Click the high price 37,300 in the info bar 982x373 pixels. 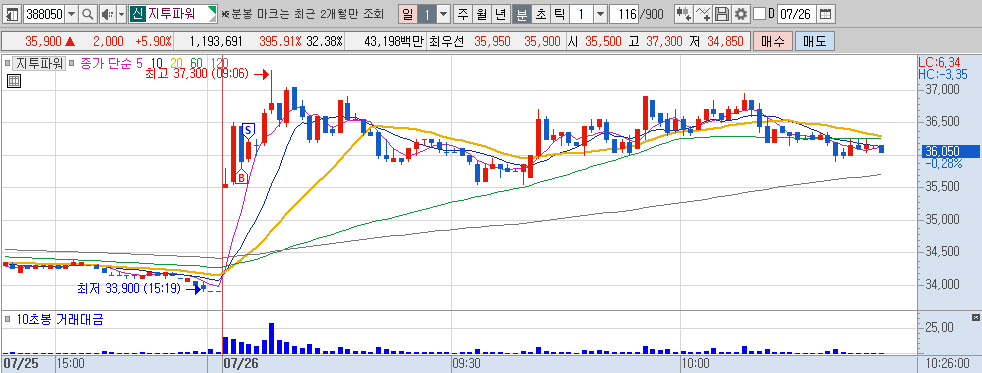663,42
